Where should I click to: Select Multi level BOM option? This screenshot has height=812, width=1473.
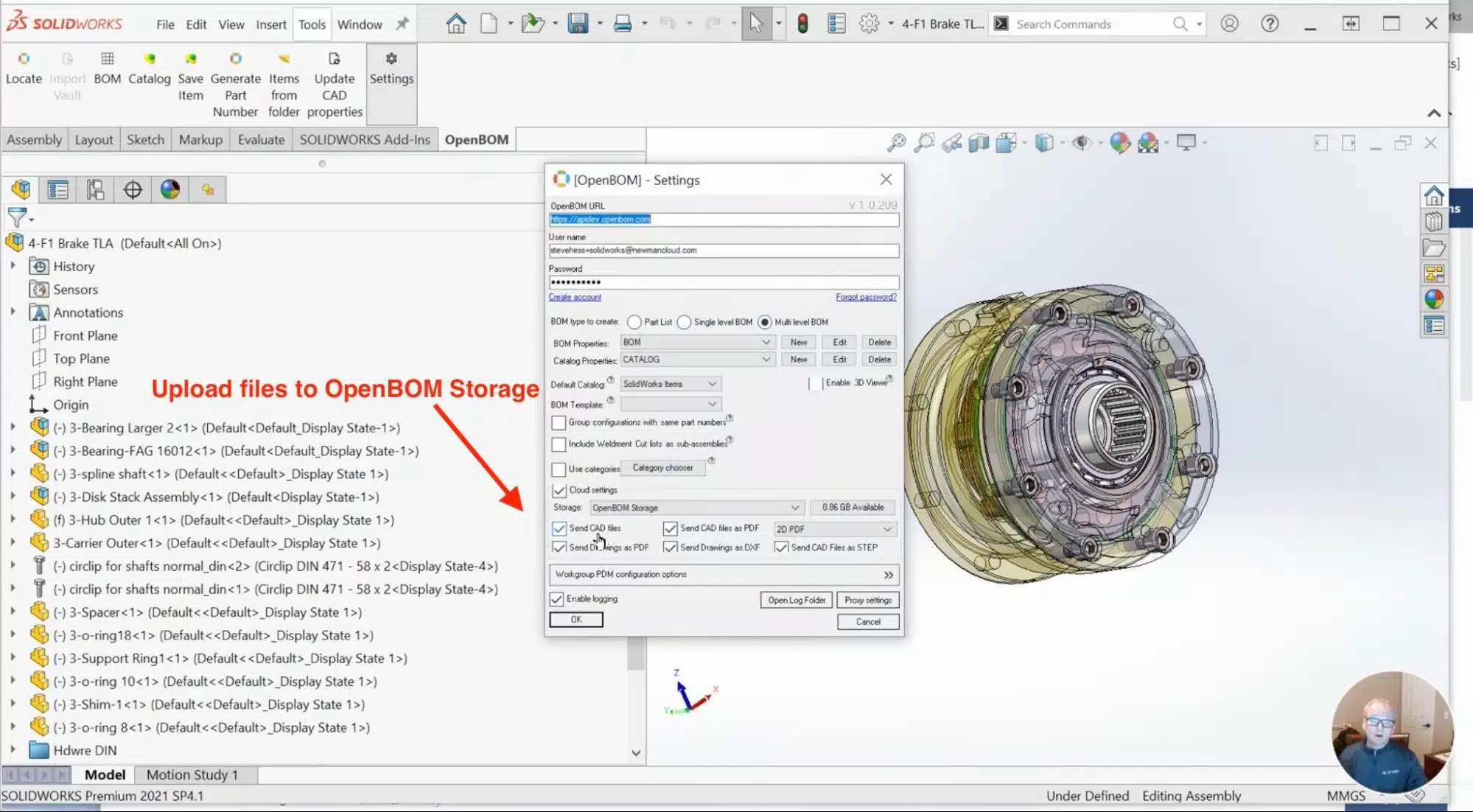(x=765, y=322)
